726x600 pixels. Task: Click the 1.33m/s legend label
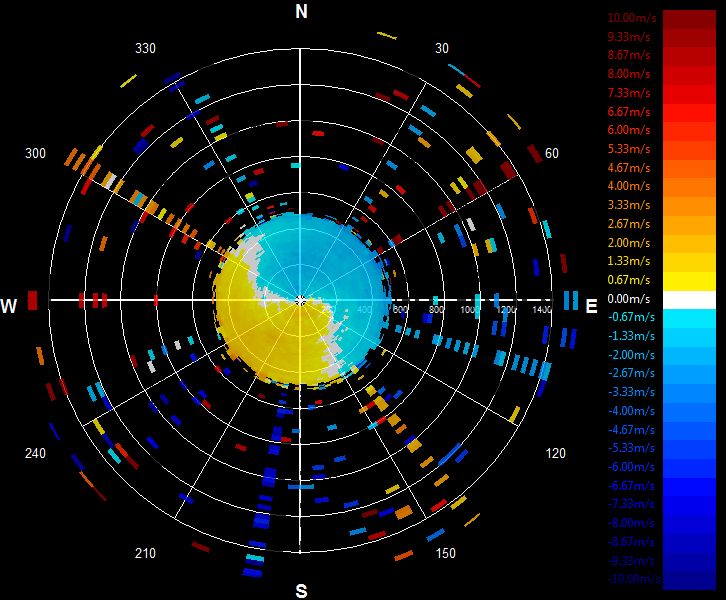(x=629, y=261)
